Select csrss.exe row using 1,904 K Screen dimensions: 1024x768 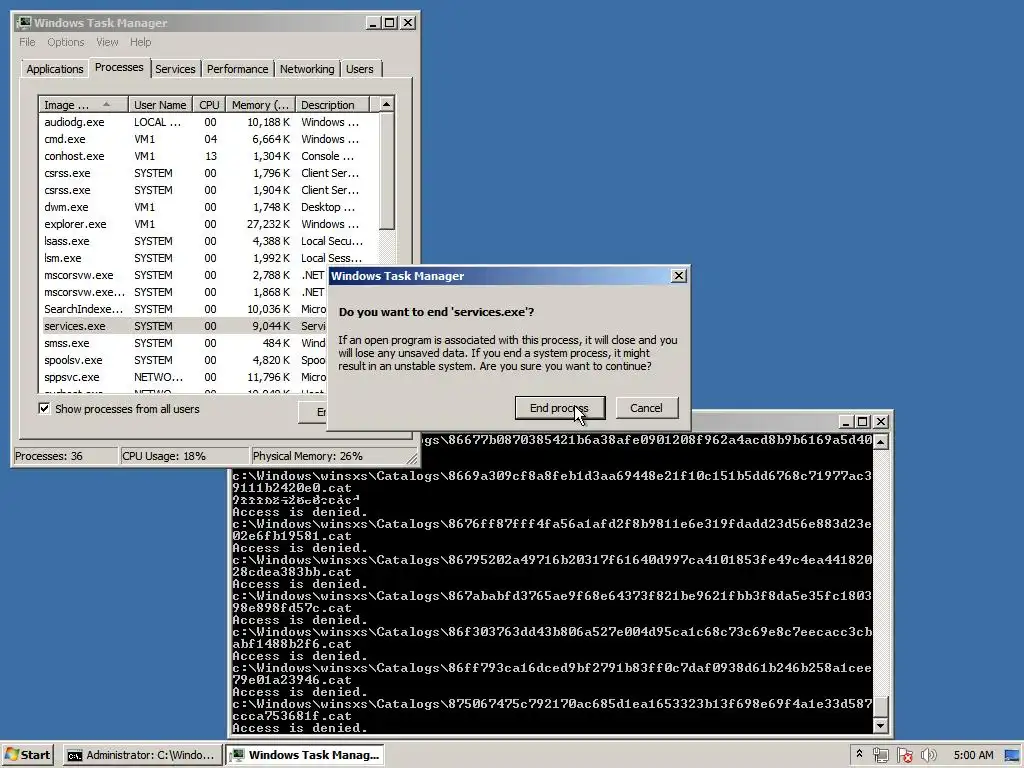[x=208, y=190]
